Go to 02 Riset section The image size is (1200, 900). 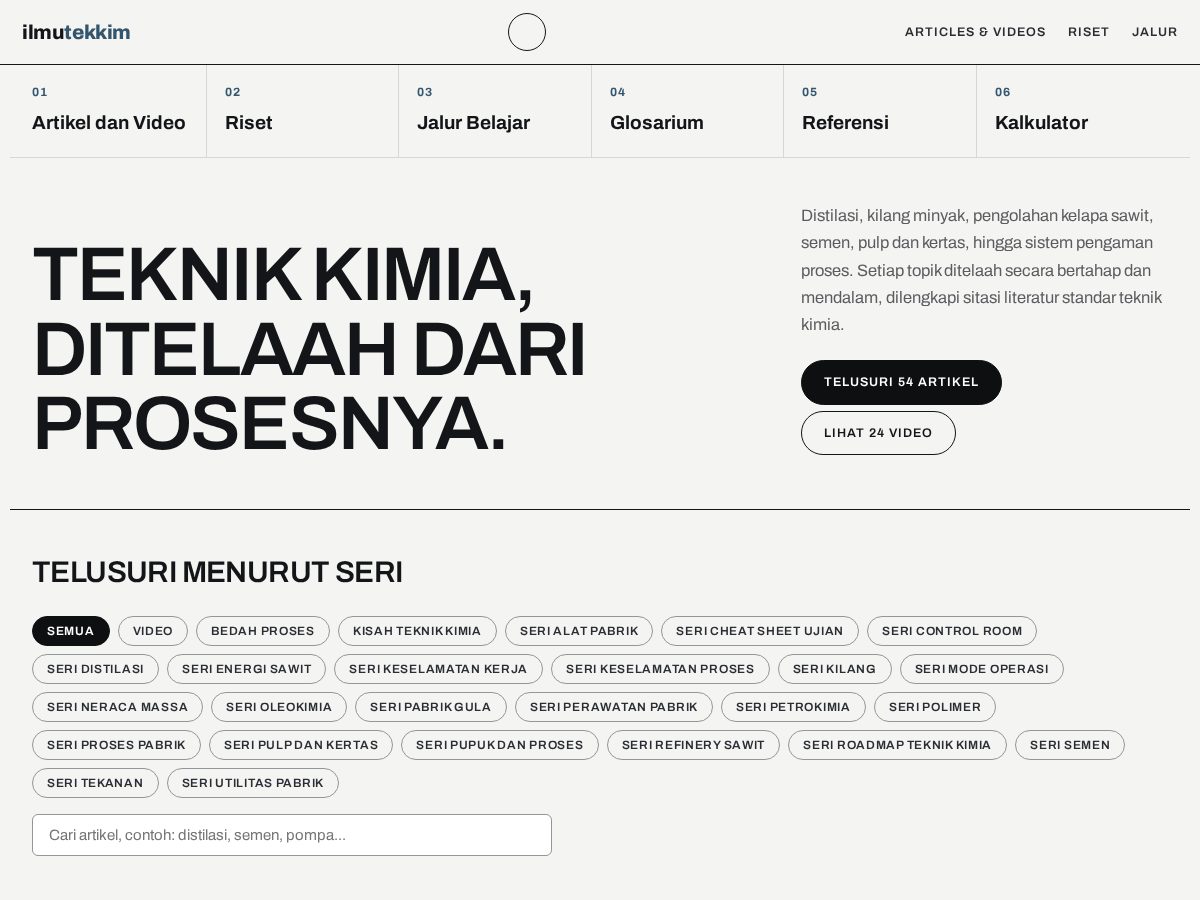click(303, 111)
